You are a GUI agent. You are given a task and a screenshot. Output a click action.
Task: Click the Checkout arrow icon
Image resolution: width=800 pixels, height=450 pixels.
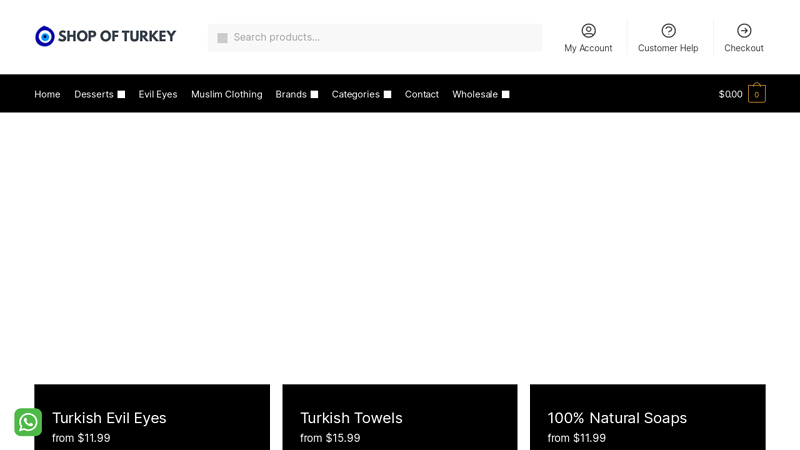[744, 31]
